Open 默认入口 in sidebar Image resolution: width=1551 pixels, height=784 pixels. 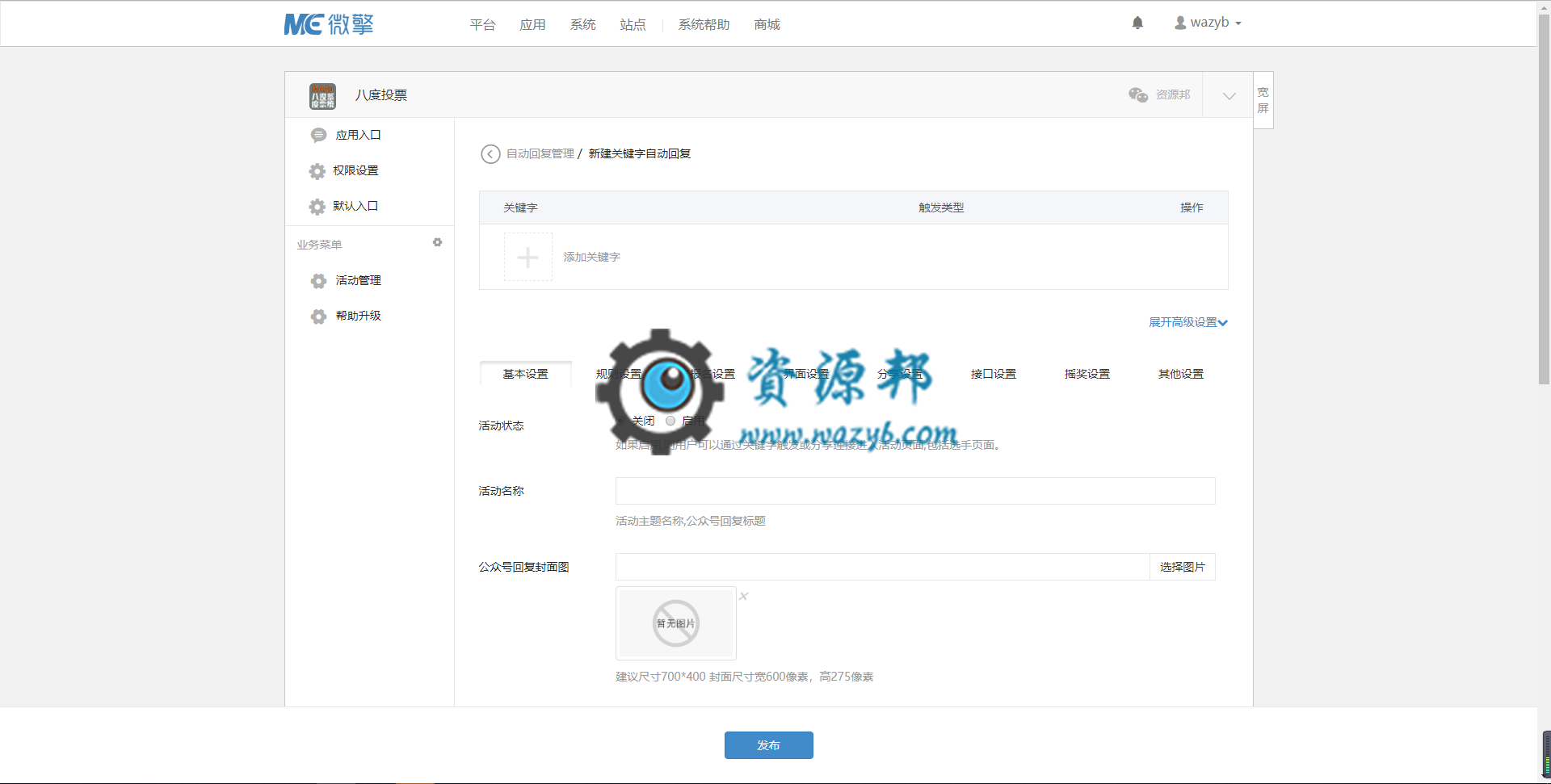coord(356,206)
